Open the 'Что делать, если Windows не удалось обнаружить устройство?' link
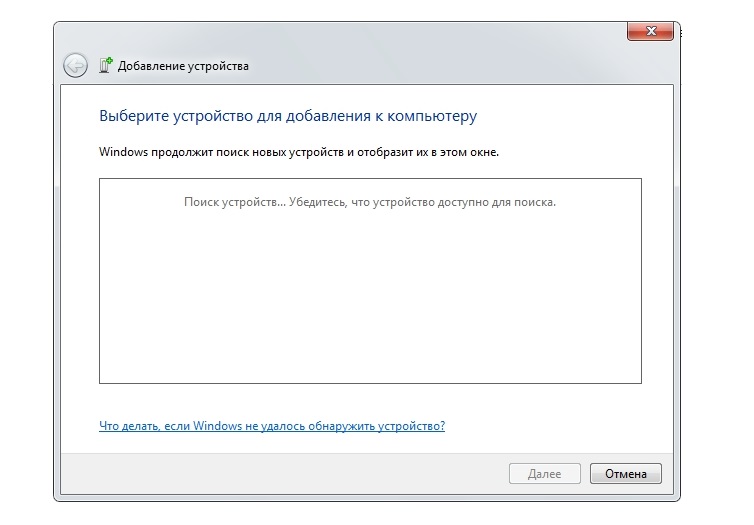 tap(272, 426)
